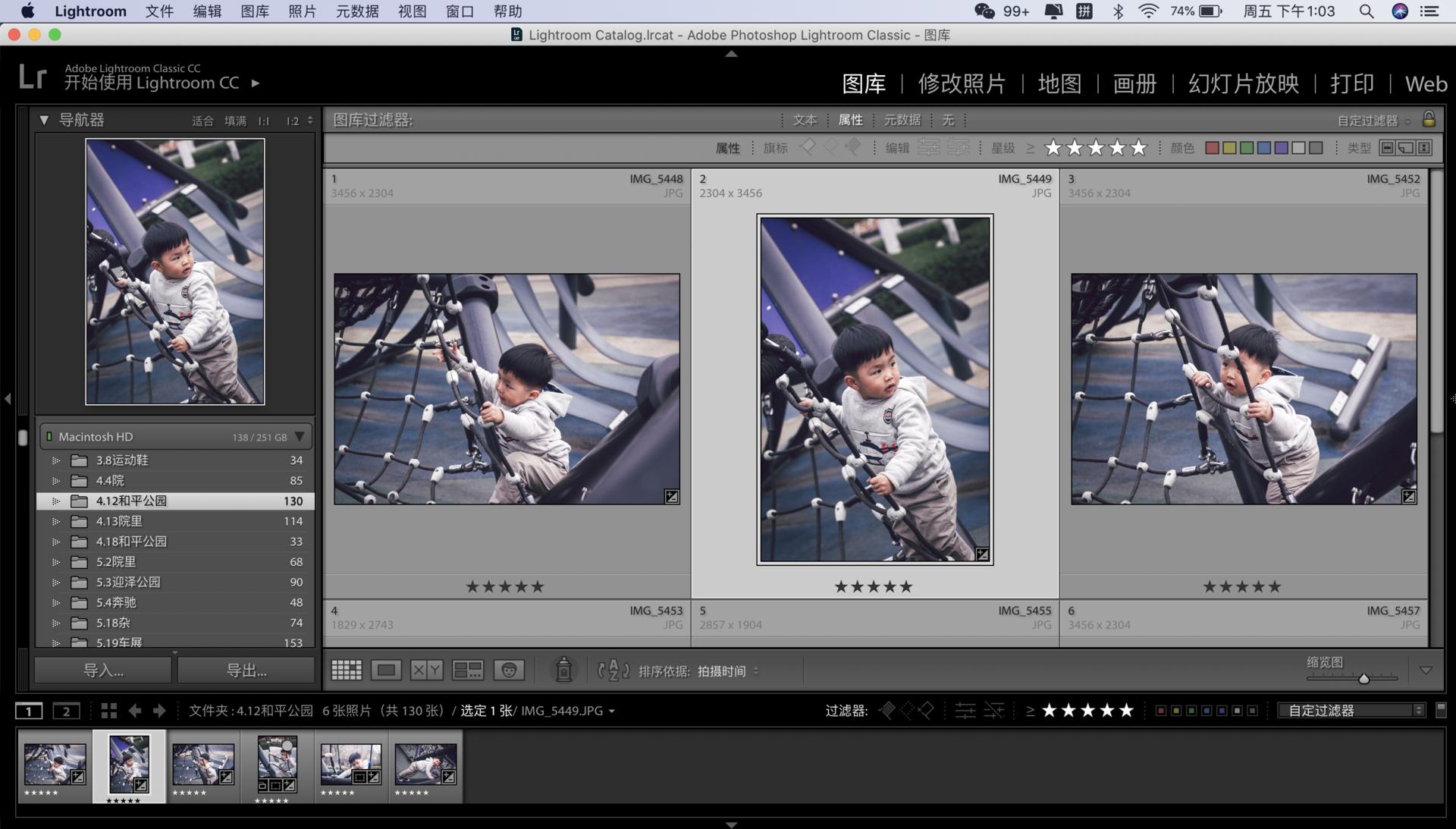Collapse the 导航器 panel
Viewport: 1456px width, 829px height.
coord(44,120)
